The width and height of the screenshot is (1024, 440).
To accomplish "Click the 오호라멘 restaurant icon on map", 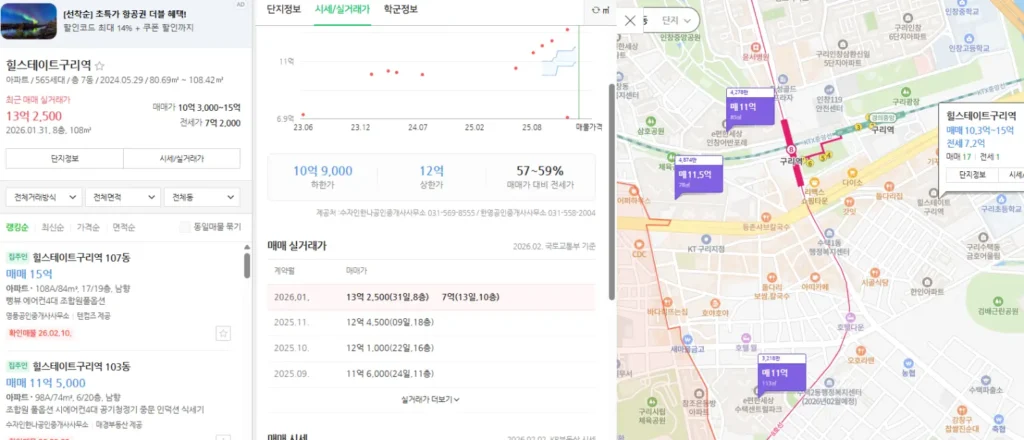I will (860, 350).
